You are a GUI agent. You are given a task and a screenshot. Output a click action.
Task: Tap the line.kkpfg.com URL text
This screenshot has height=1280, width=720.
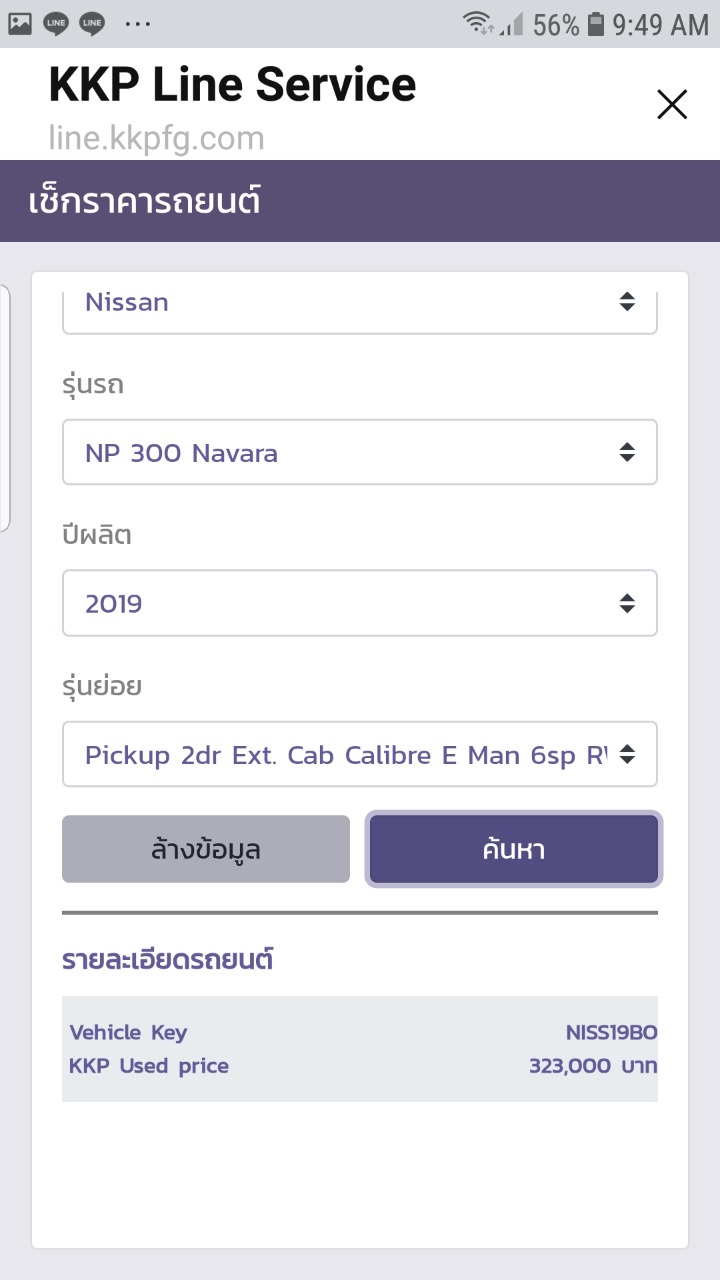[156, 137]
